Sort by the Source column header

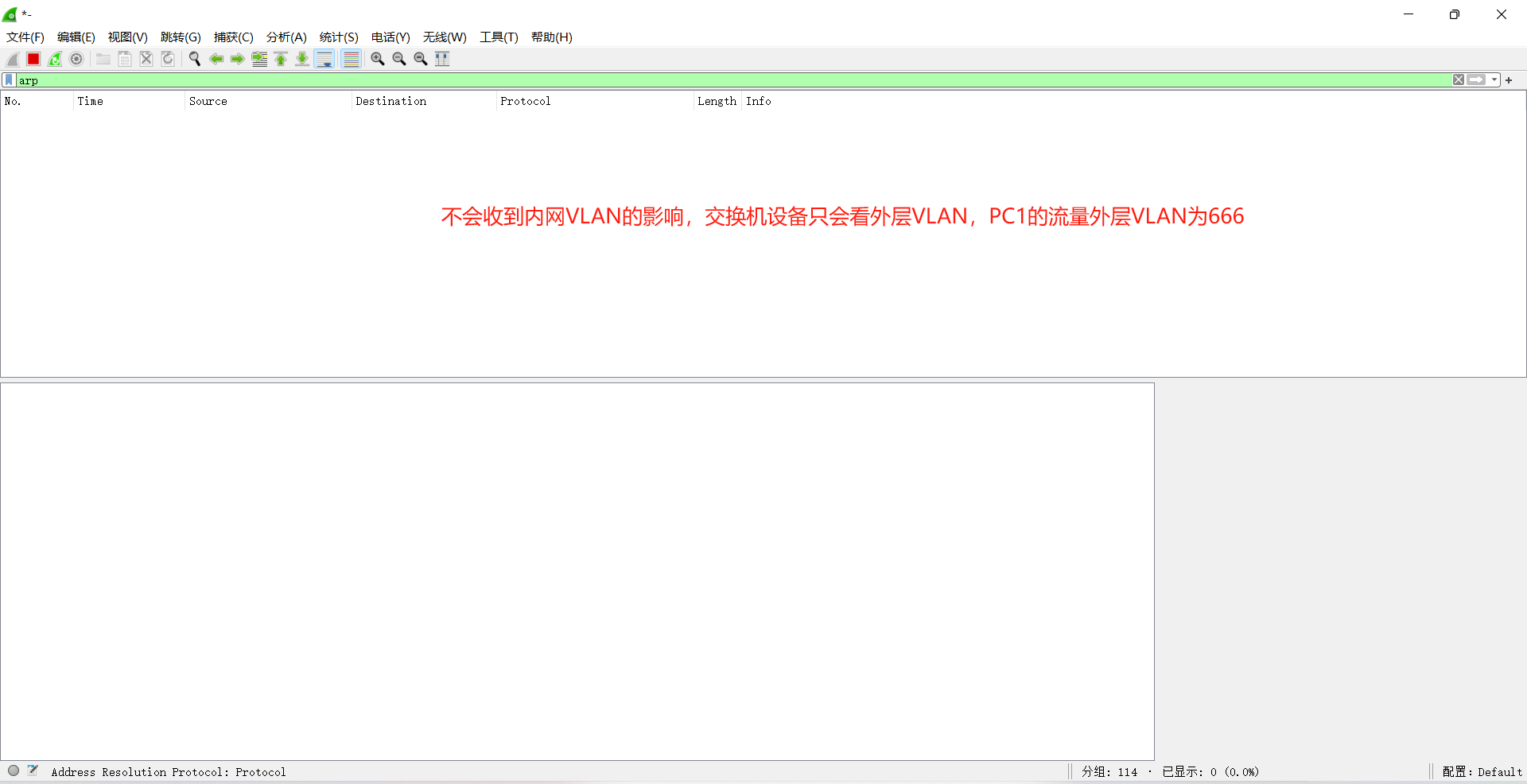tap(268, 101)
